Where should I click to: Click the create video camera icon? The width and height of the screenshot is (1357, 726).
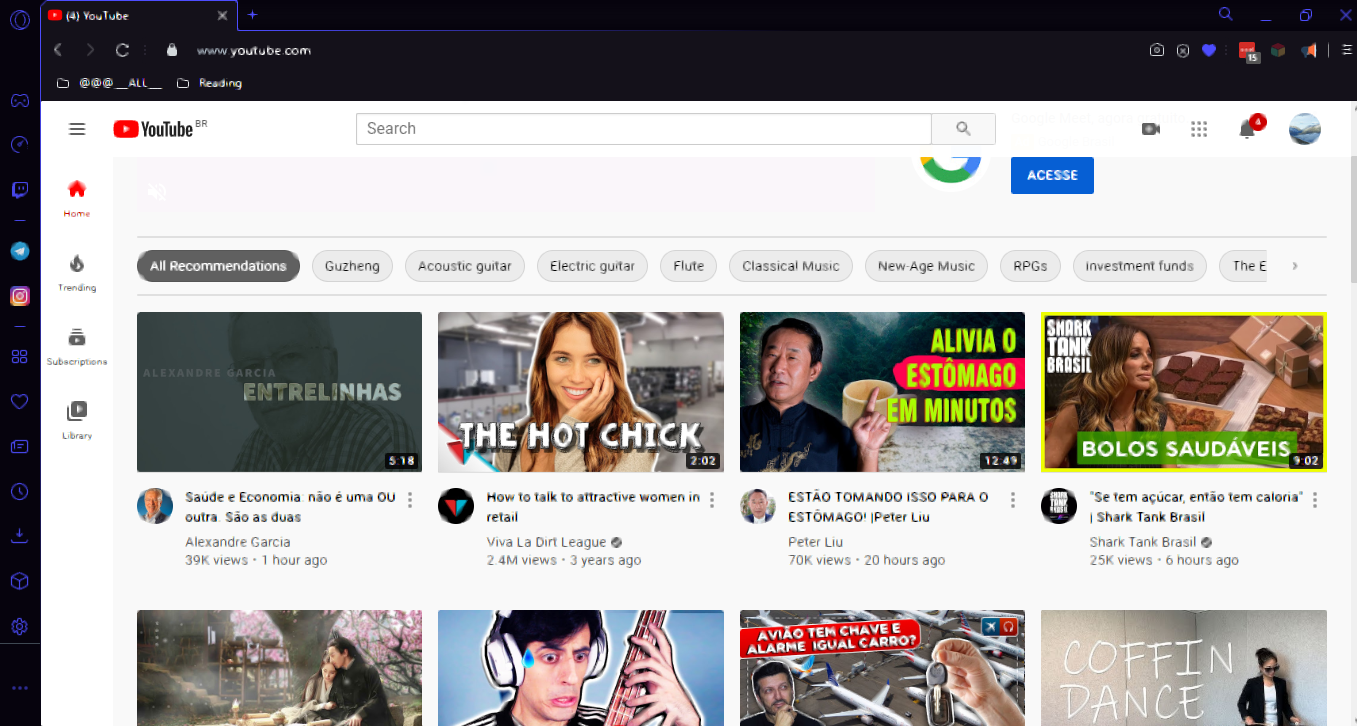[1151, 129]
